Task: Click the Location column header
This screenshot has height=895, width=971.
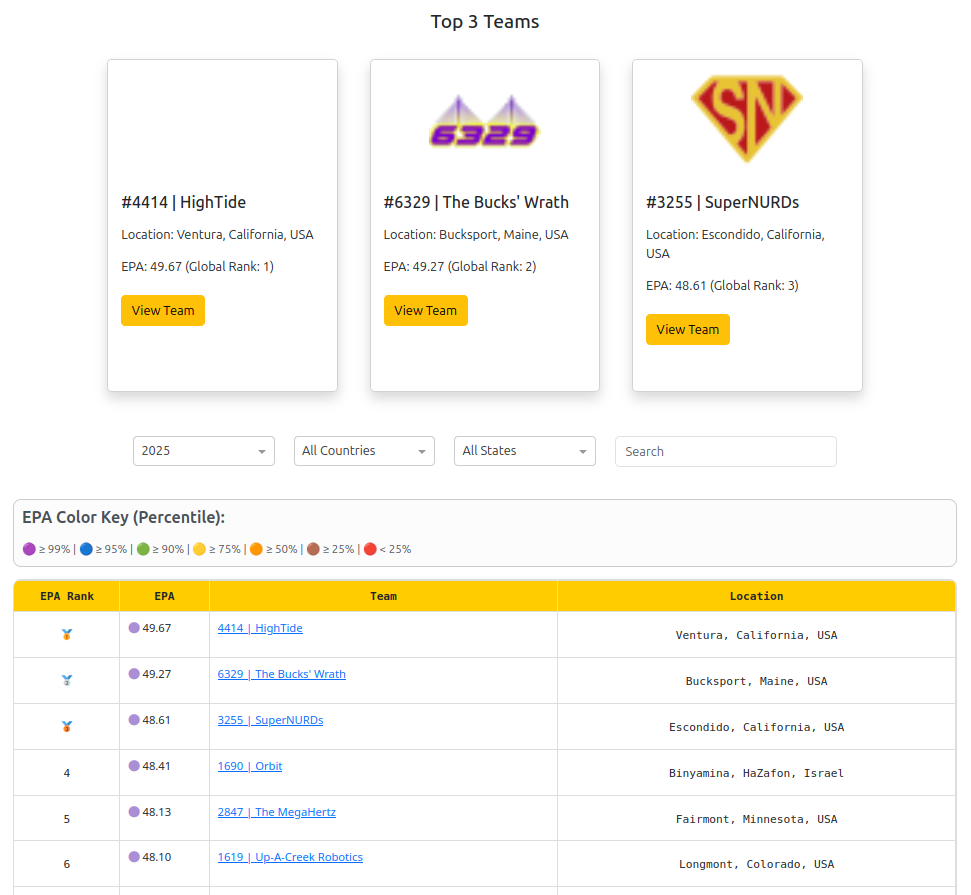Action: click(756, 596)
